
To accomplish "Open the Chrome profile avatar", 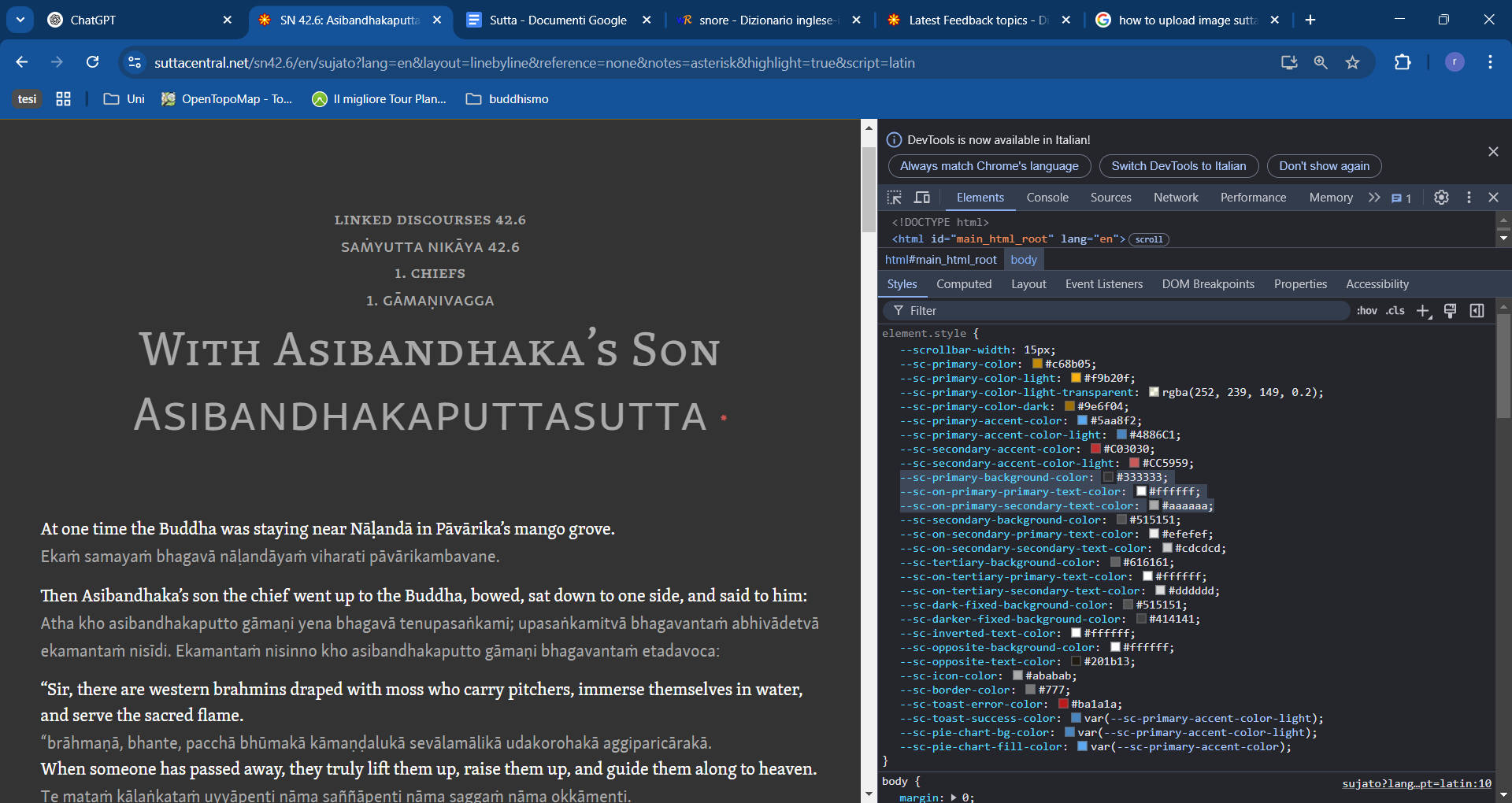I will (x=1455, y=62).
